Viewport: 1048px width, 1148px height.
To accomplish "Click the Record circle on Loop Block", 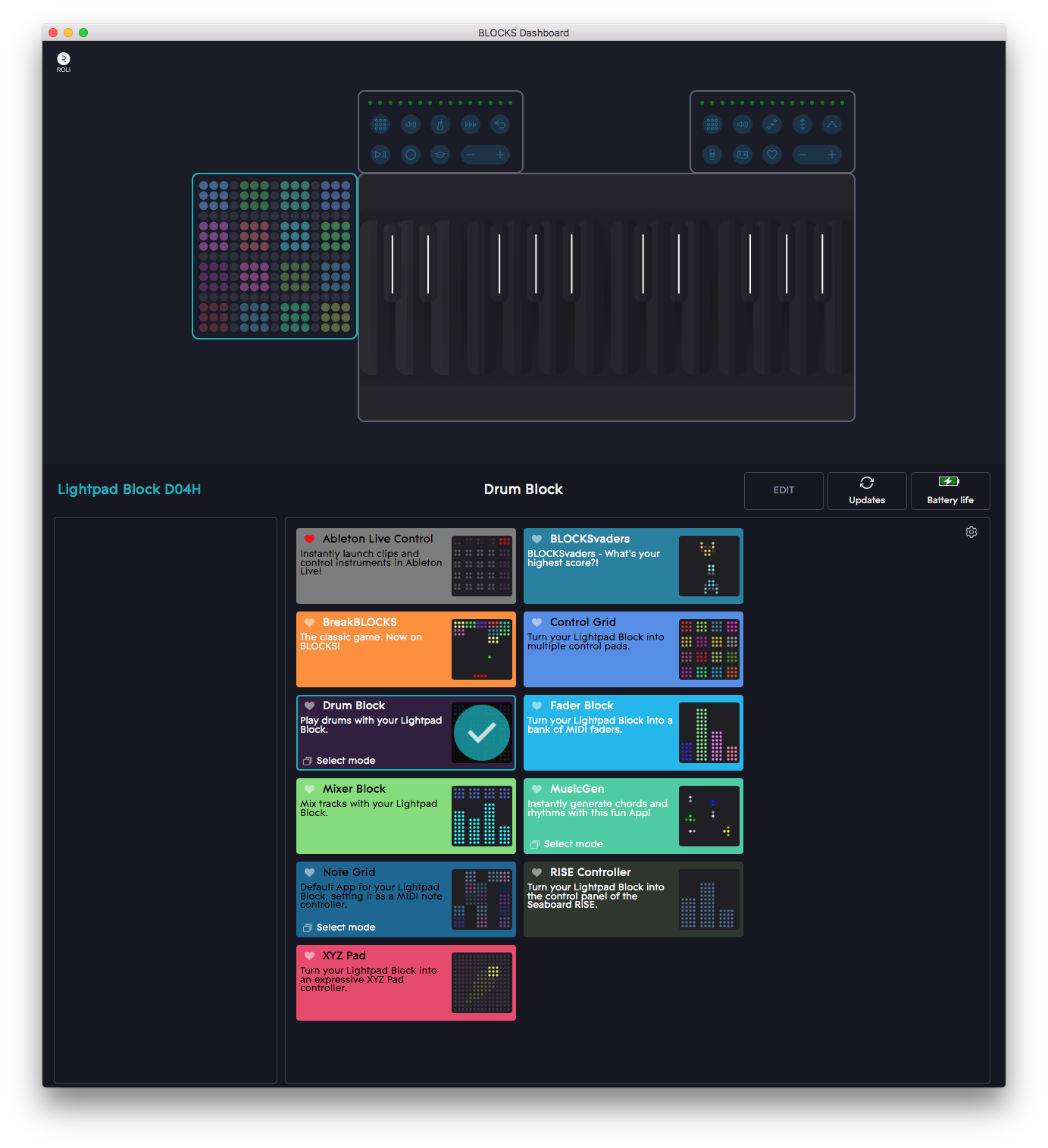I will coord(411,155).
